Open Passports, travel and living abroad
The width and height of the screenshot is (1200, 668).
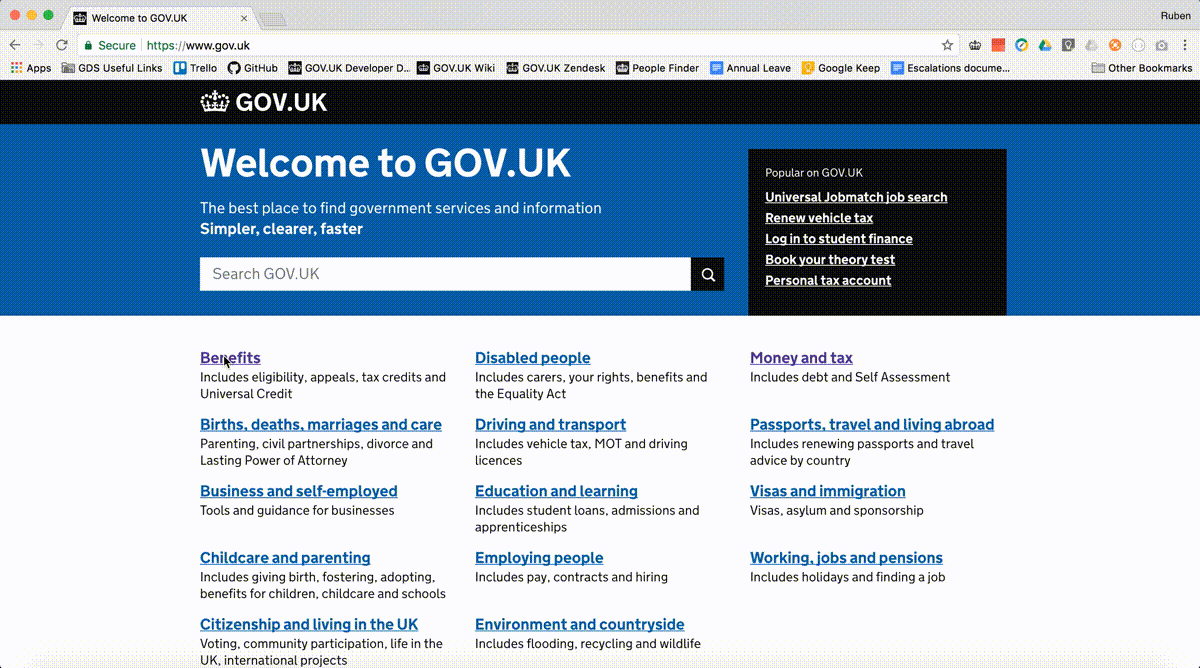(872, 425)
